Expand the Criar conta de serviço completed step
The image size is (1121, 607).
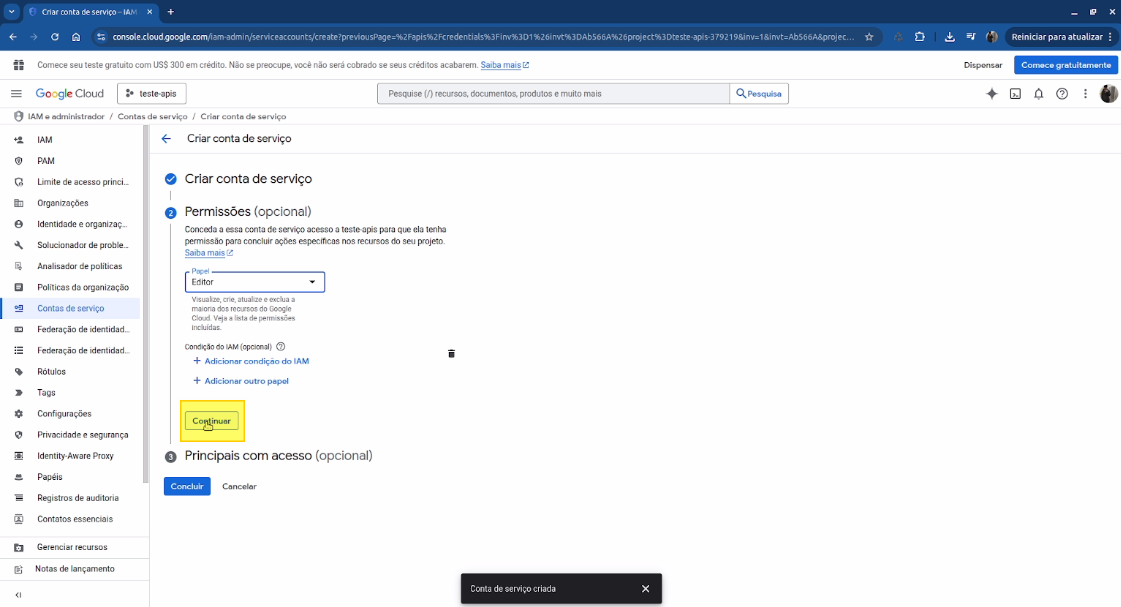pyautogui.click(x=248, y=179)
